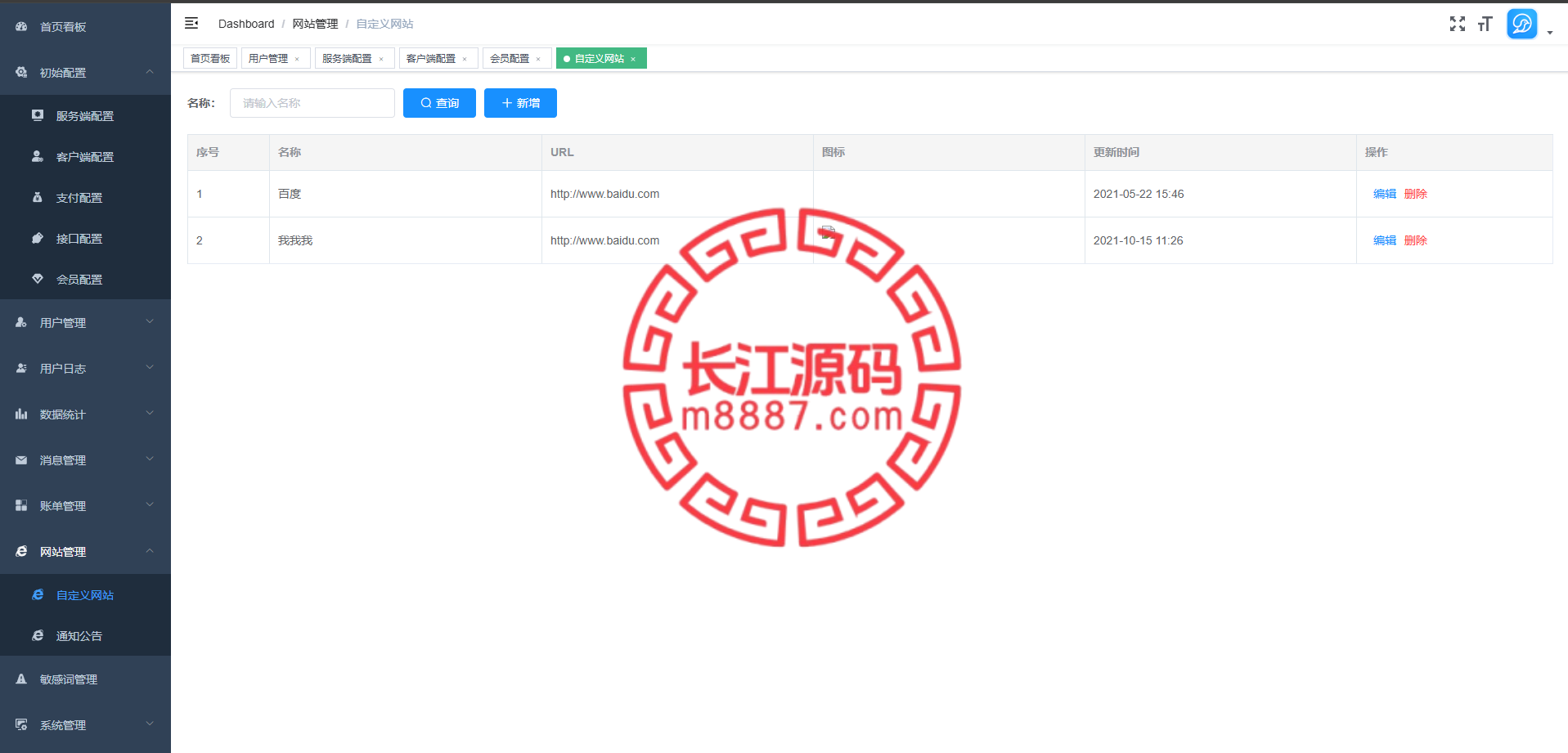Open the user avatar menu

point(1522,24)
